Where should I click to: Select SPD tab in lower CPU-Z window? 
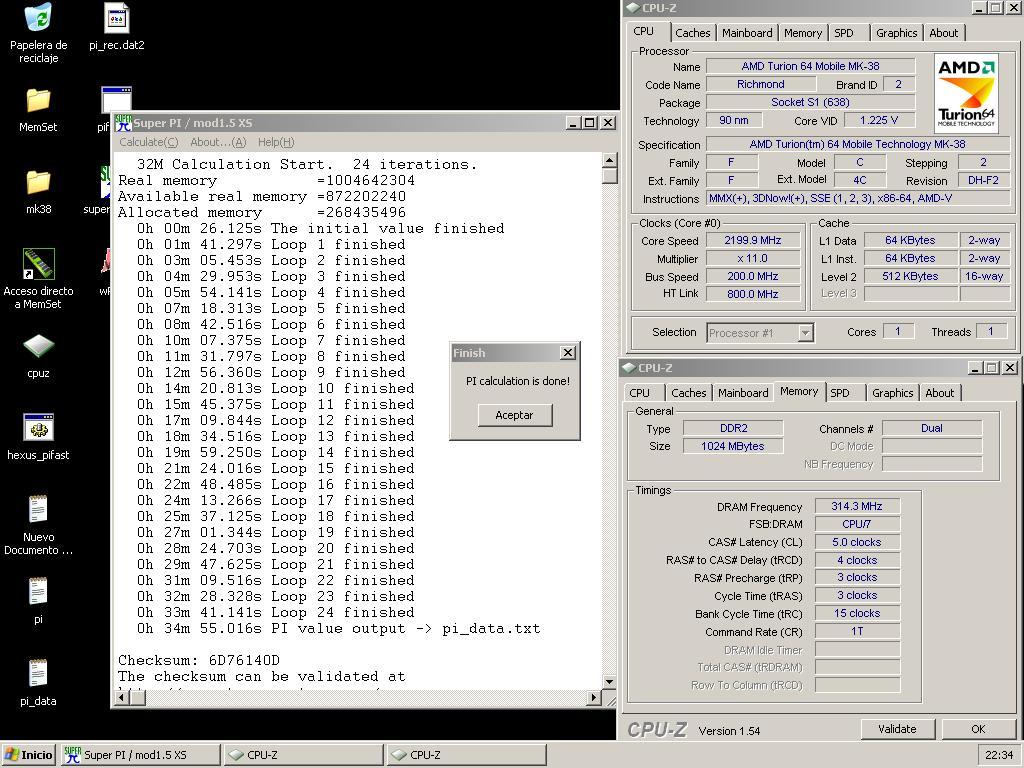coord(840,392)
